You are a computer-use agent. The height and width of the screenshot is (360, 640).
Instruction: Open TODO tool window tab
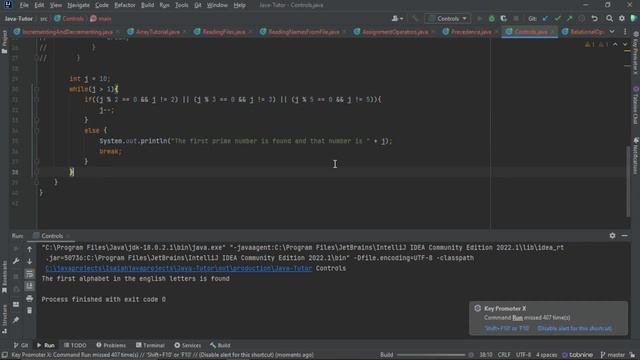(75, 345)
